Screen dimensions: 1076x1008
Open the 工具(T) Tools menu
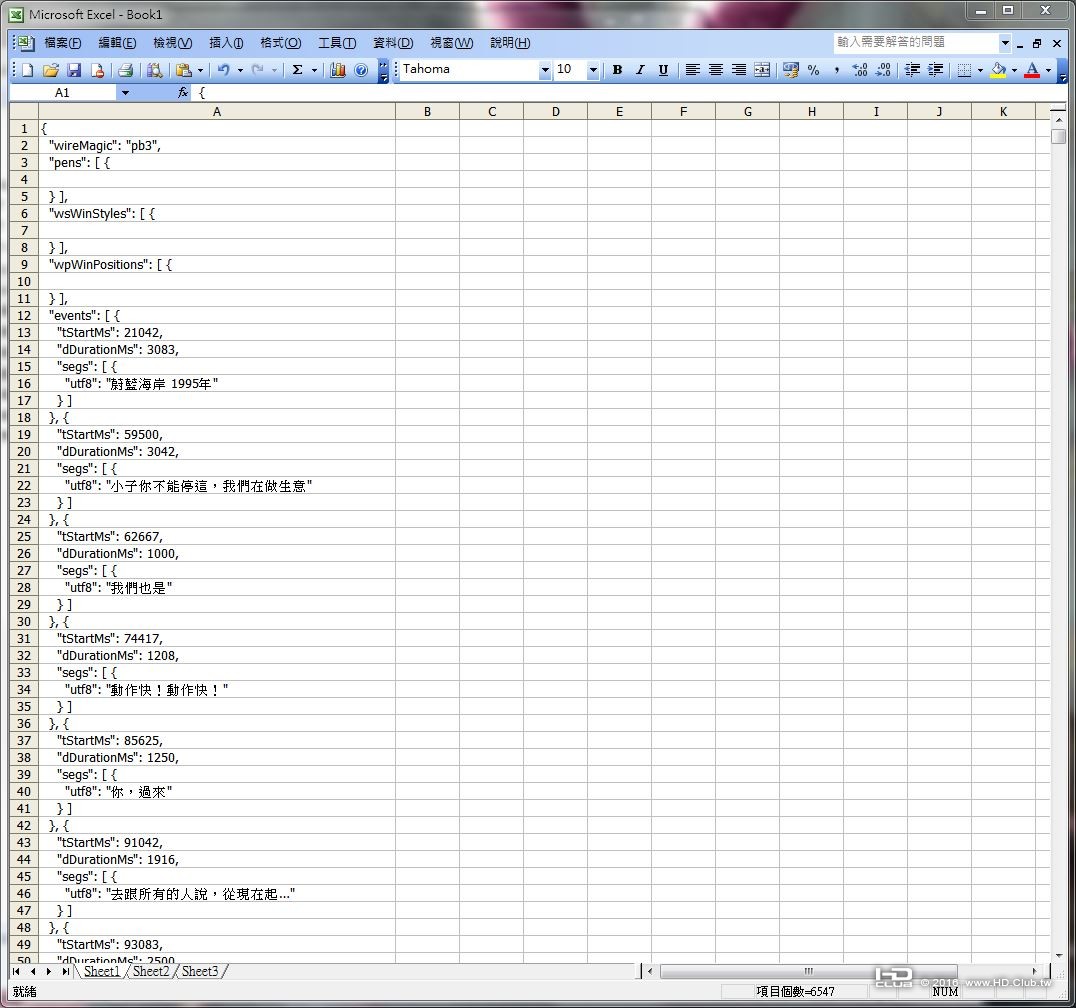click(x=337, y=43)
